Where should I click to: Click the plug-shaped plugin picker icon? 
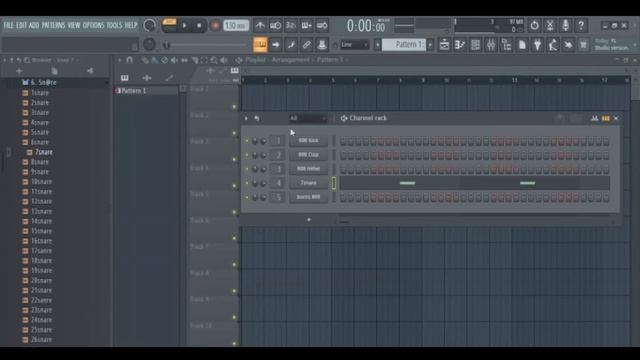(x=538, y=45)
